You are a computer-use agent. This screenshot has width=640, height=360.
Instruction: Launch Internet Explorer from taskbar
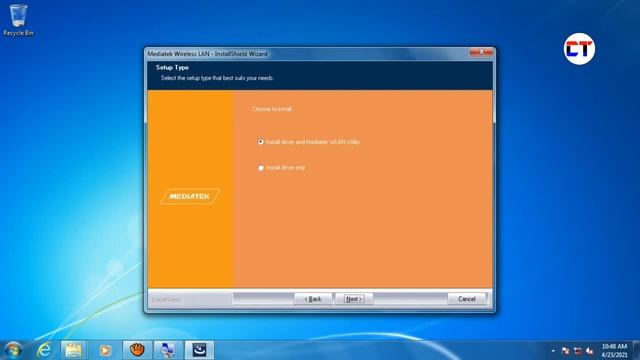pos(44,350)
